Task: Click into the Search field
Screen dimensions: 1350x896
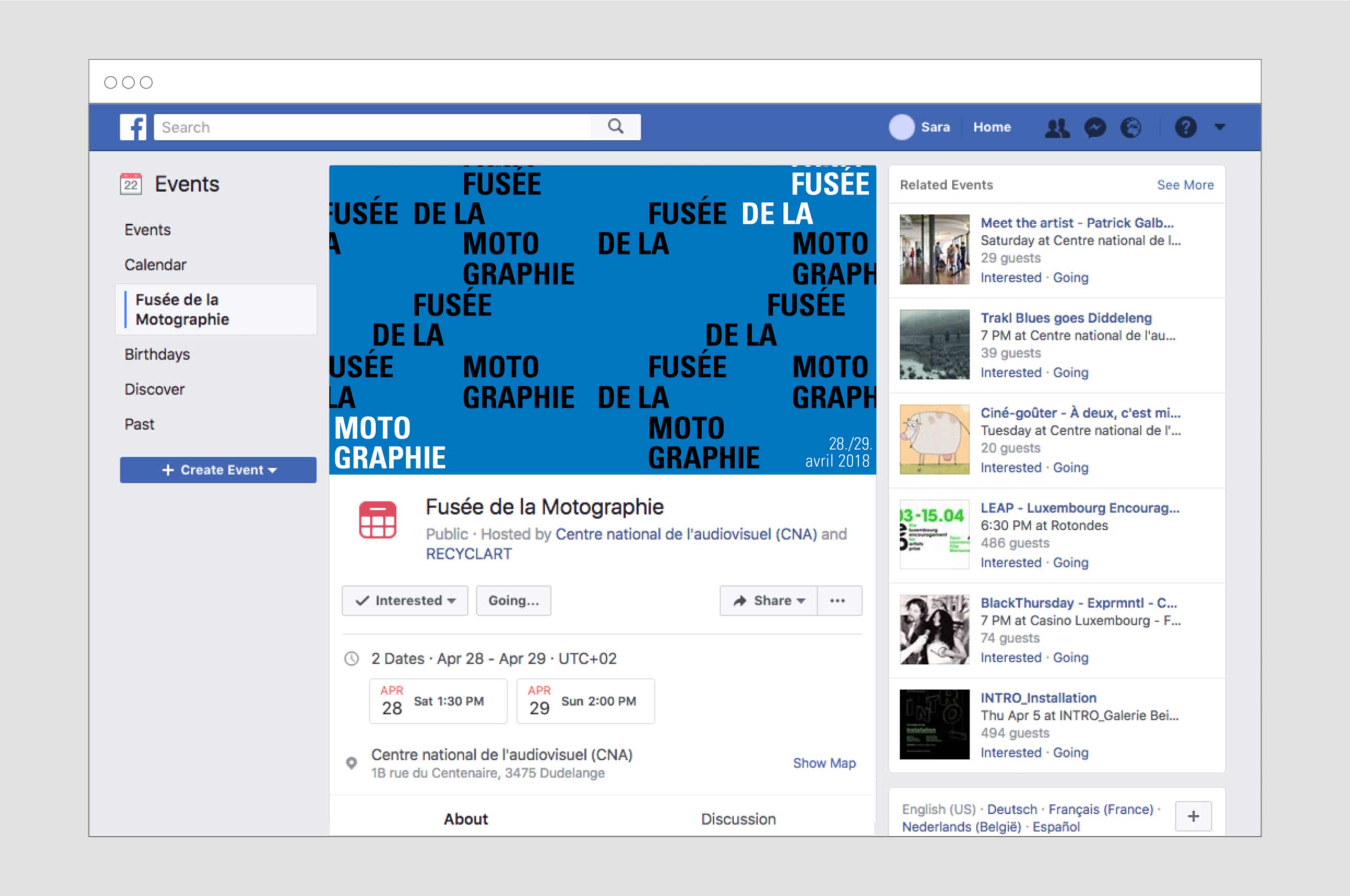Action: (372, 127)
